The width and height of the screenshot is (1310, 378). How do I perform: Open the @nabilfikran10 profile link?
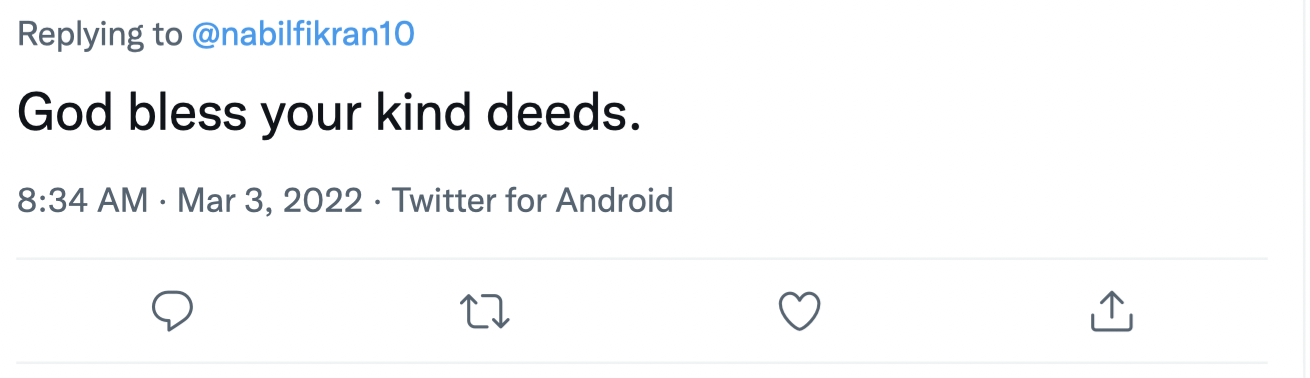[x=302, y=35]
